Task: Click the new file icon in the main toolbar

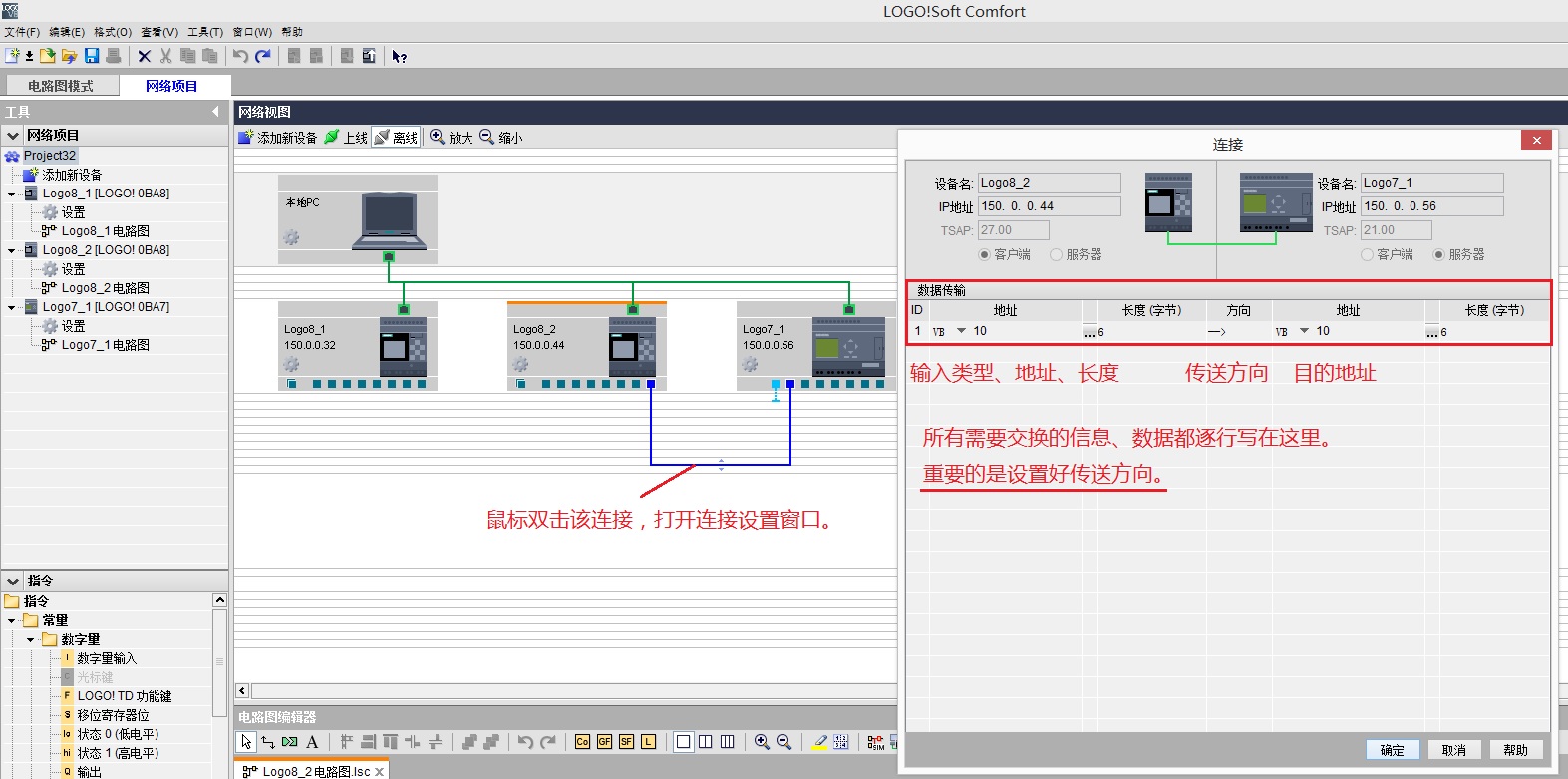Action: (x=13, y=56)
